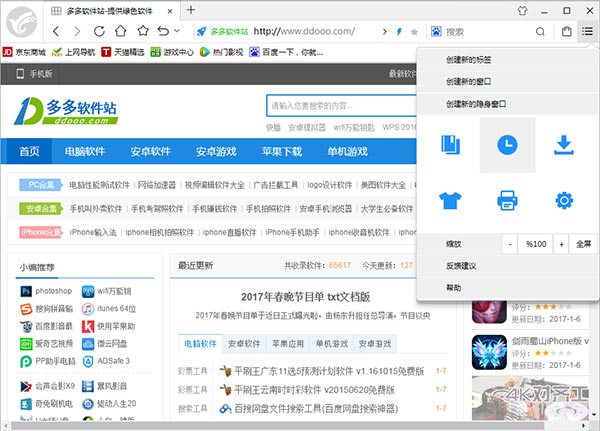Screen dimensions: 600x431
Task: Open 上网导航 bookmark
Action: 73,52
